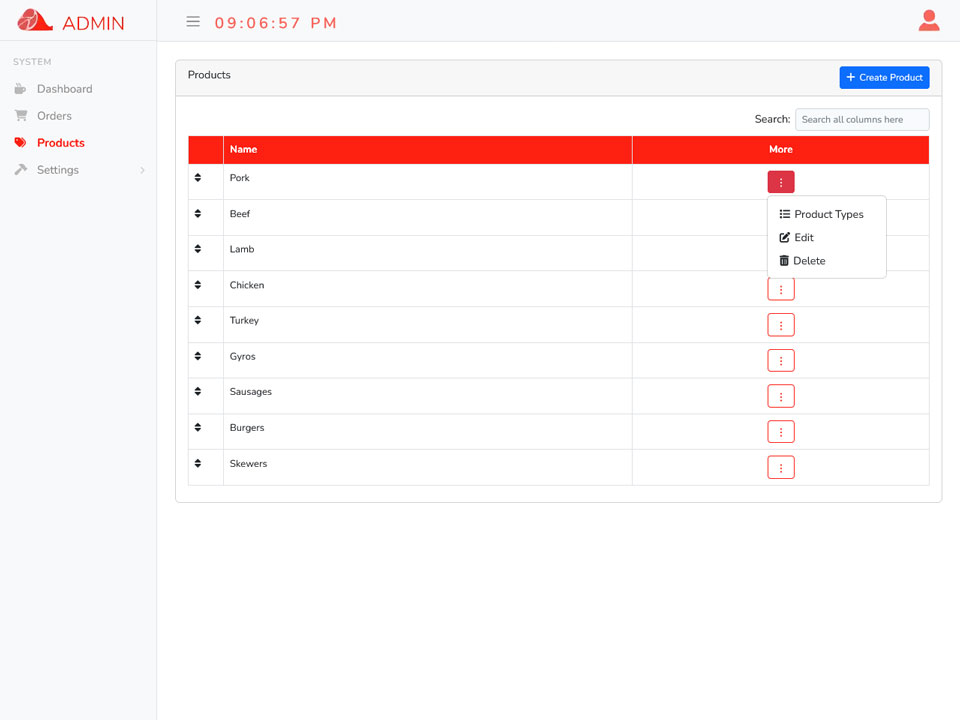Expand the Settings submenu chevron

pos(142,170)
